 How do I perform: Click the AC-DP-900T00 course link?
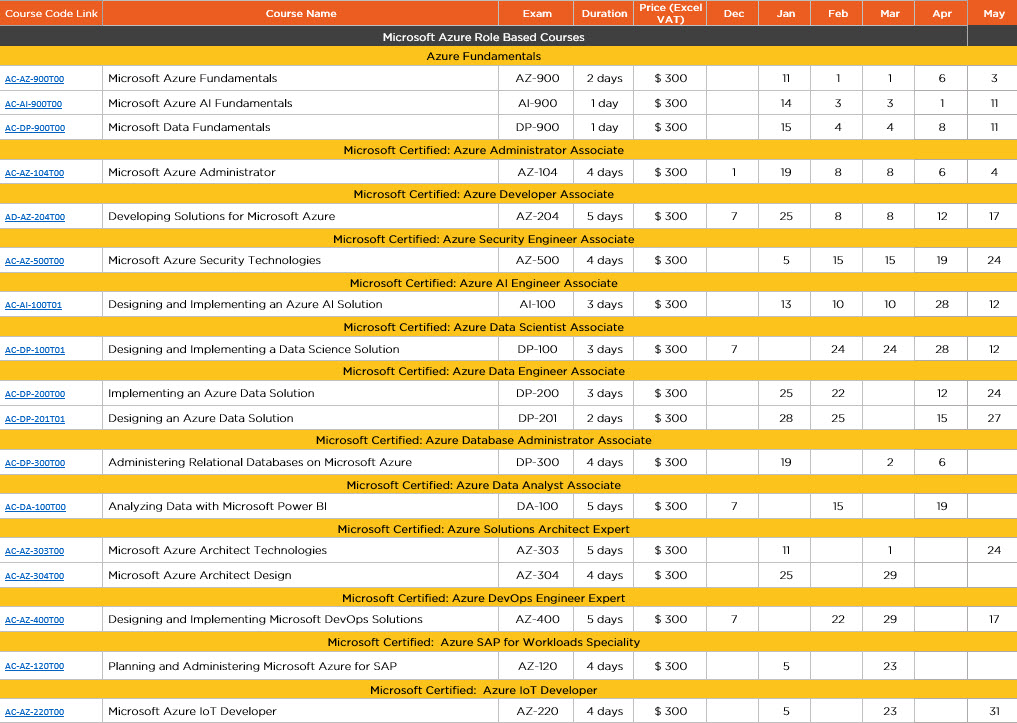(35, 128)
